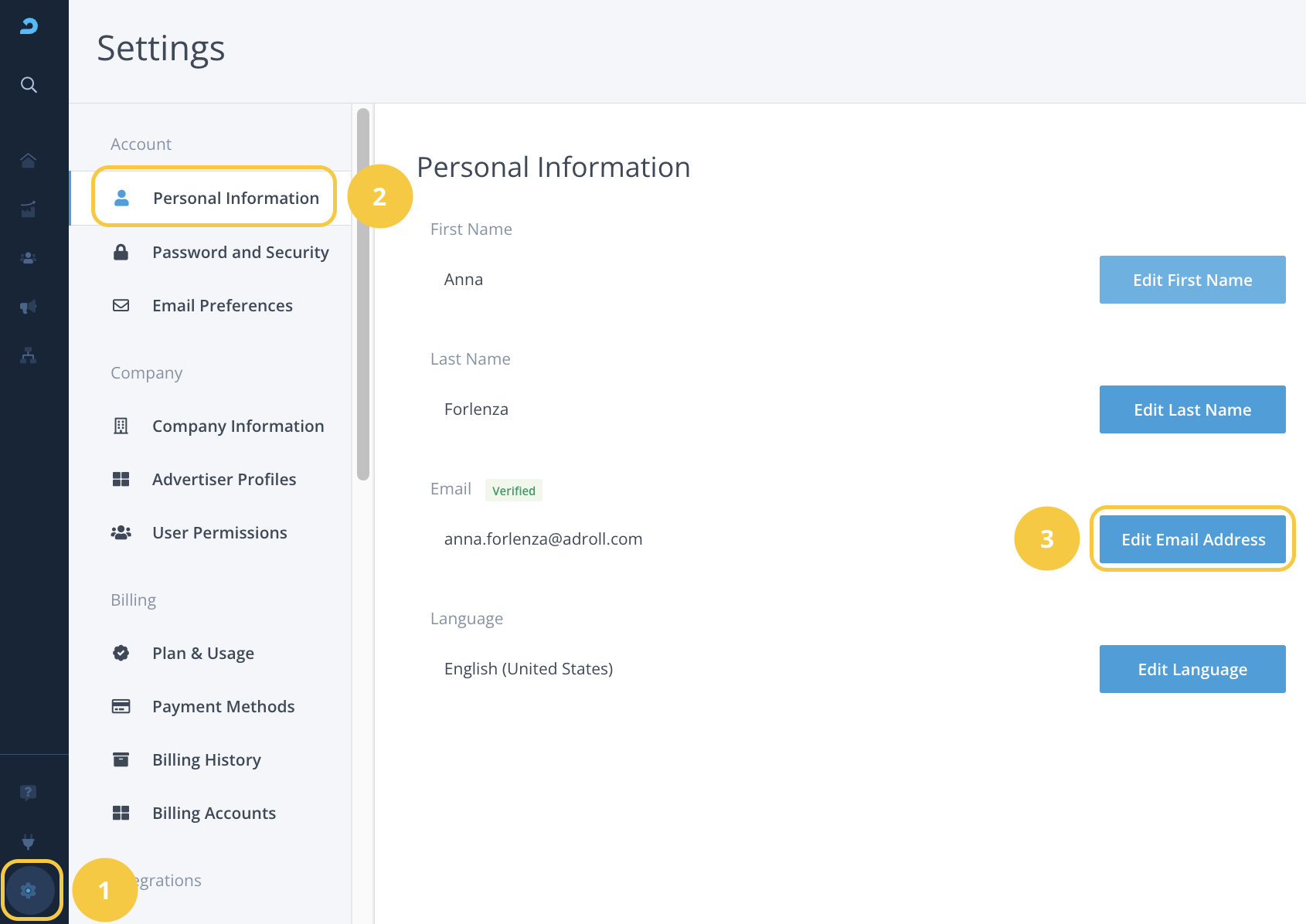Open Password and Security settings

click(240, 253)
